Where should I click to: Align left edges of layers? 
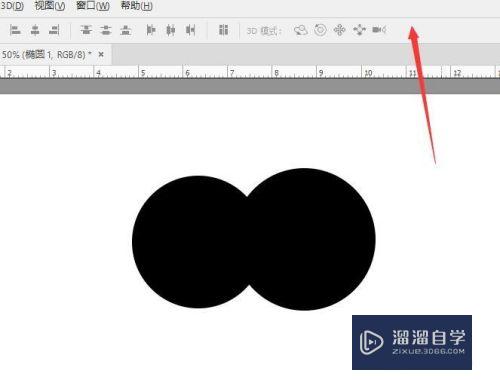(15, 30)
